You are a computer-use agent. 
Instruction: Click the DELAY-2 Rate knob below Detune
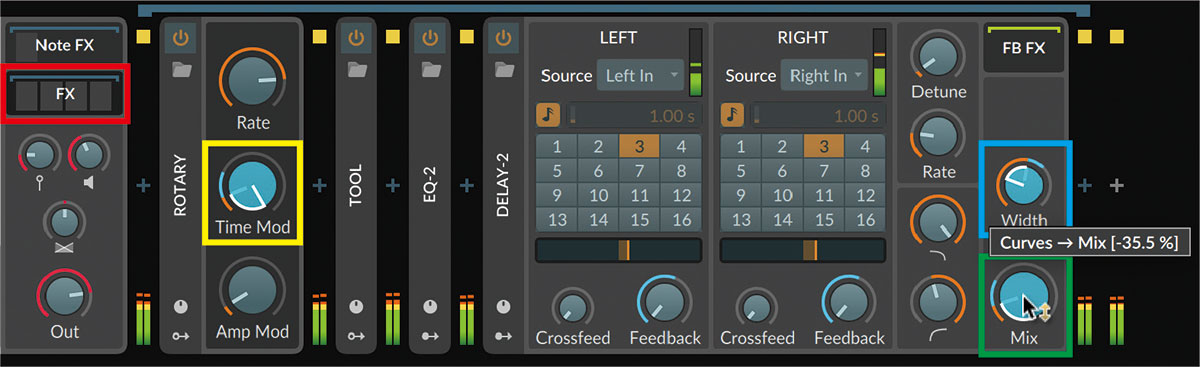click(x=938, y=137)
